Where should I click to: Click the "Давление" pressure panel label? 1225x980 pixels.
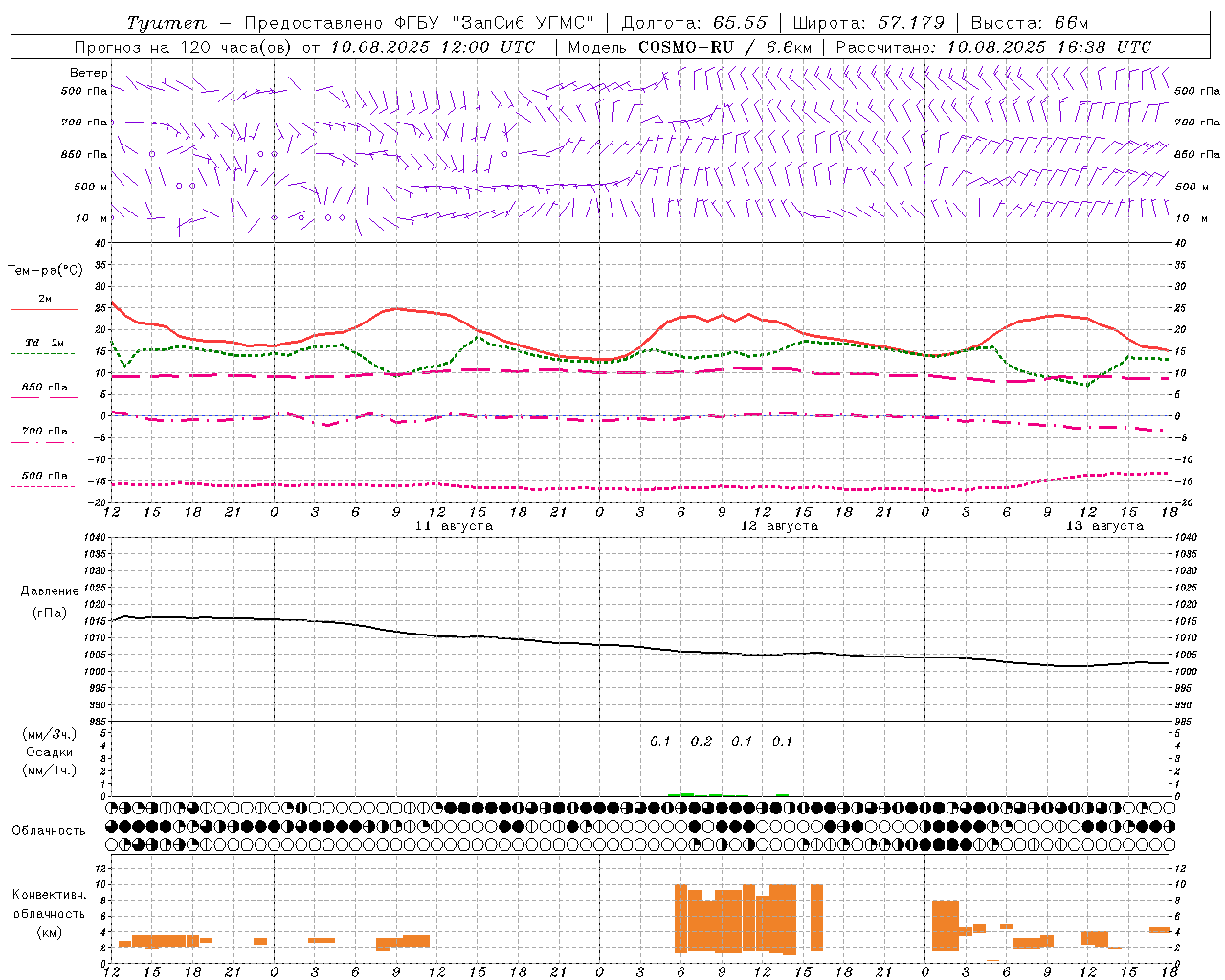pyautogui.click(x=50, y=591)
